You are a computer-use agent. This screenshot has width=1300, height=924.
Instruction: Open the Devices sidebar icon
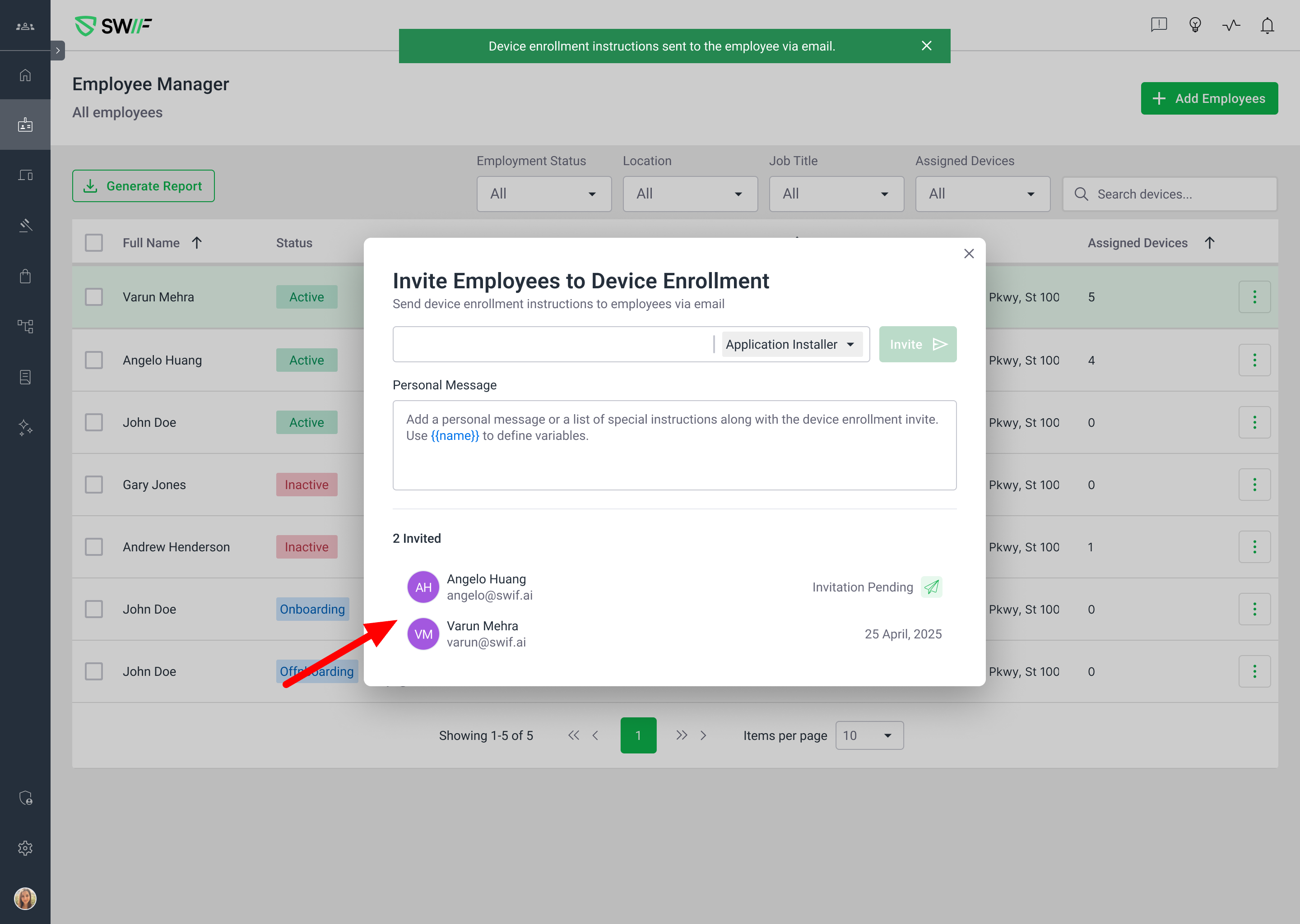pyautogui.click(x=25, y=175)
